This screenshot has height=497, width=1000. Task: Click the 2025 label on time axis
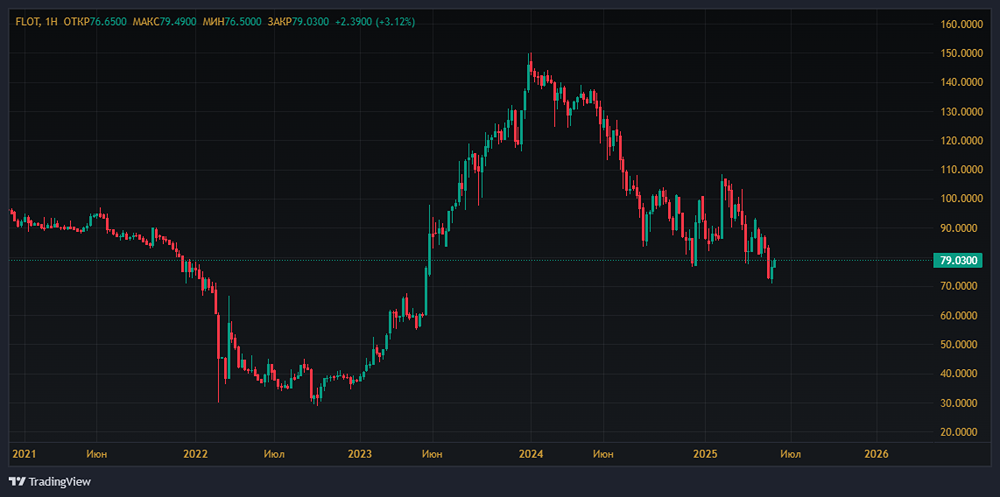click(705, 454)
